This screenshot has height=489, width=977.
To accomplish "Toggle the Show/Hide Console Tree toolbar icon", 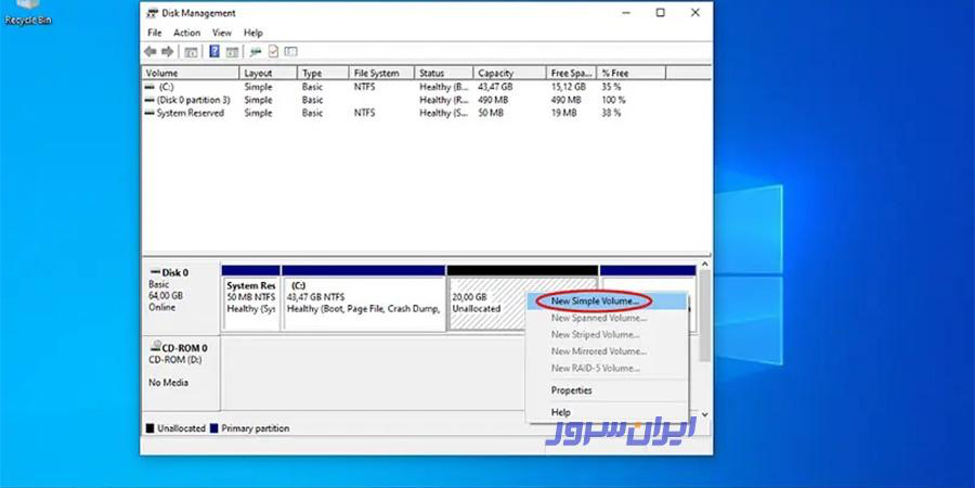I will [x=191, y=52].
